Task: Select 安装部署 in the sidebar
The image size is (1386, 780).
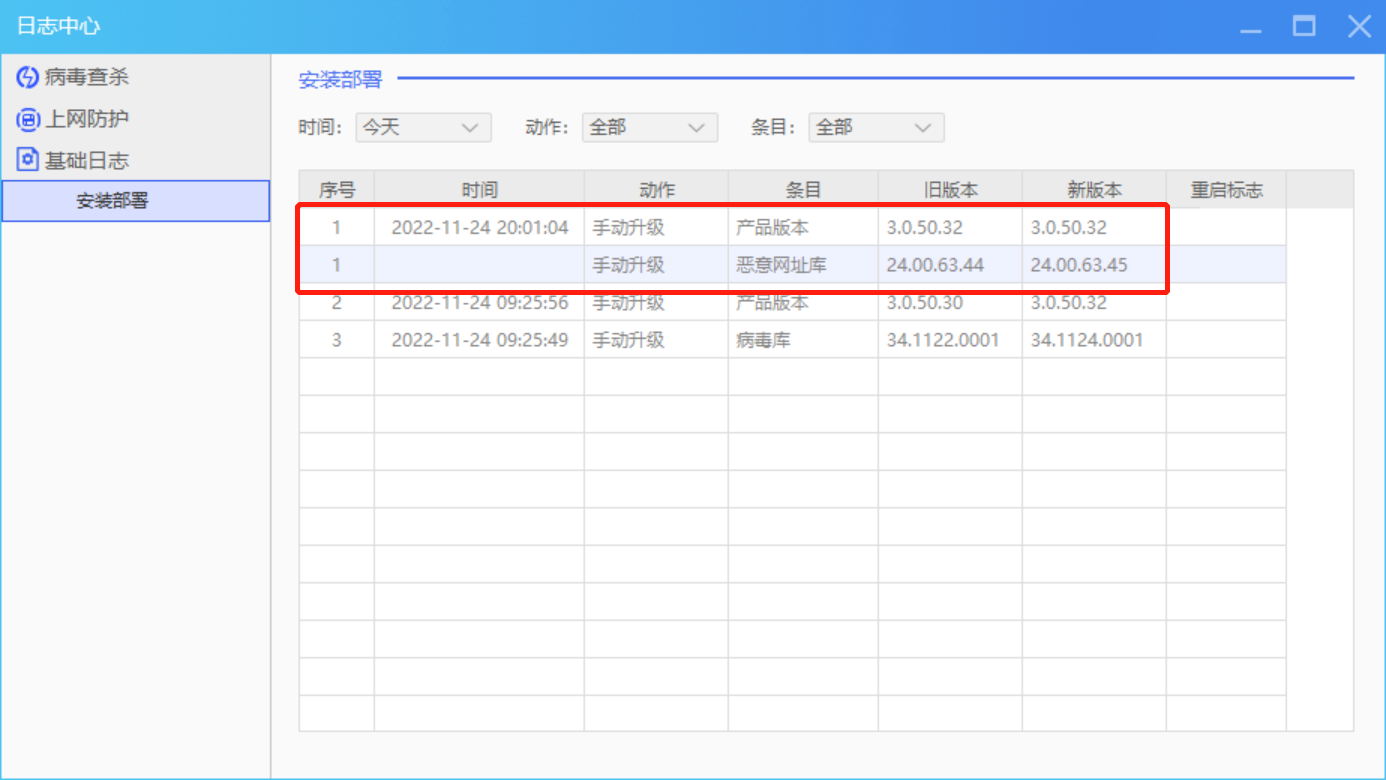Action: pos(112,201)
